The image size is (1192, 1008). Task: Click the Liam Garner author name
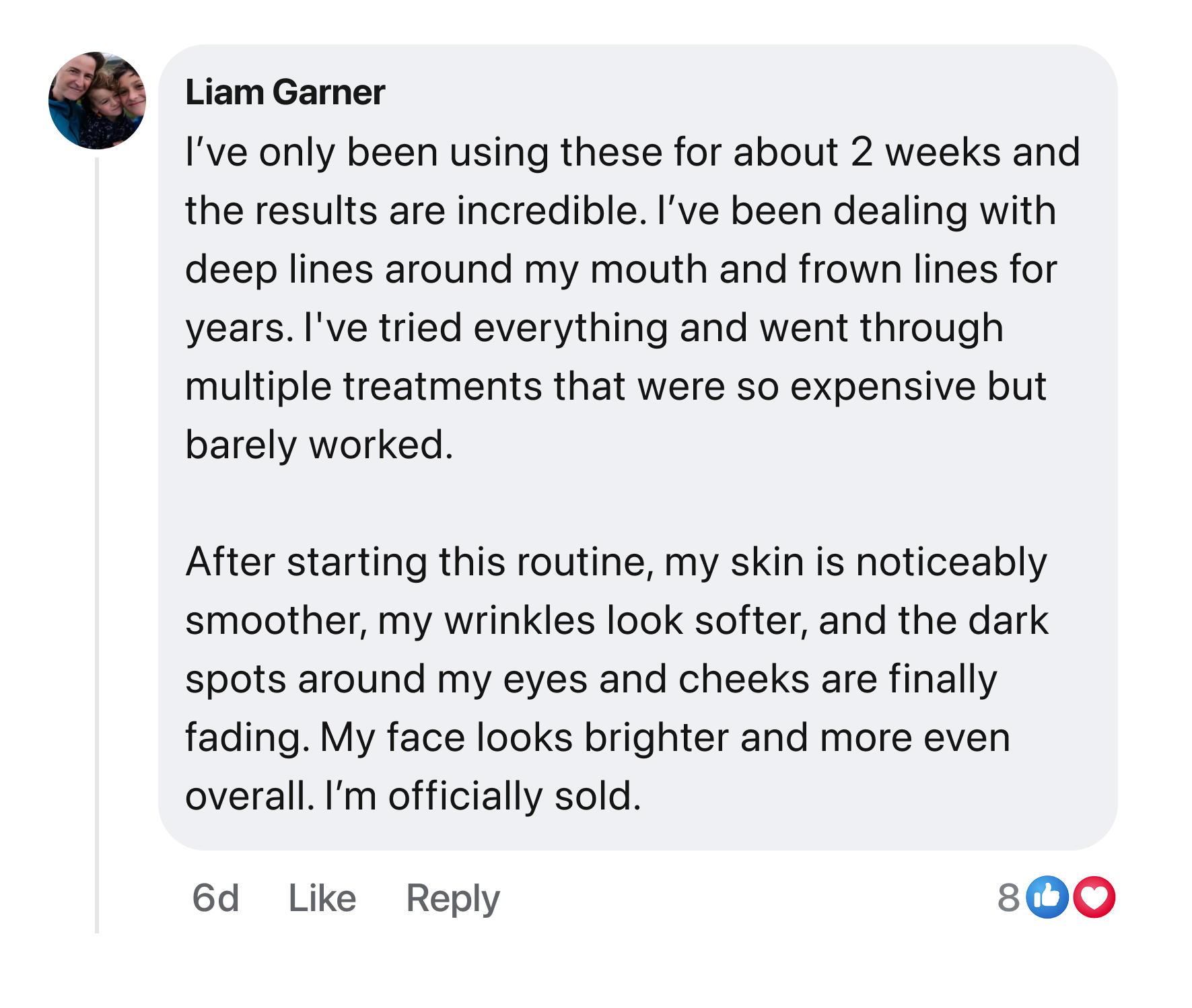[x=285, y=92]
